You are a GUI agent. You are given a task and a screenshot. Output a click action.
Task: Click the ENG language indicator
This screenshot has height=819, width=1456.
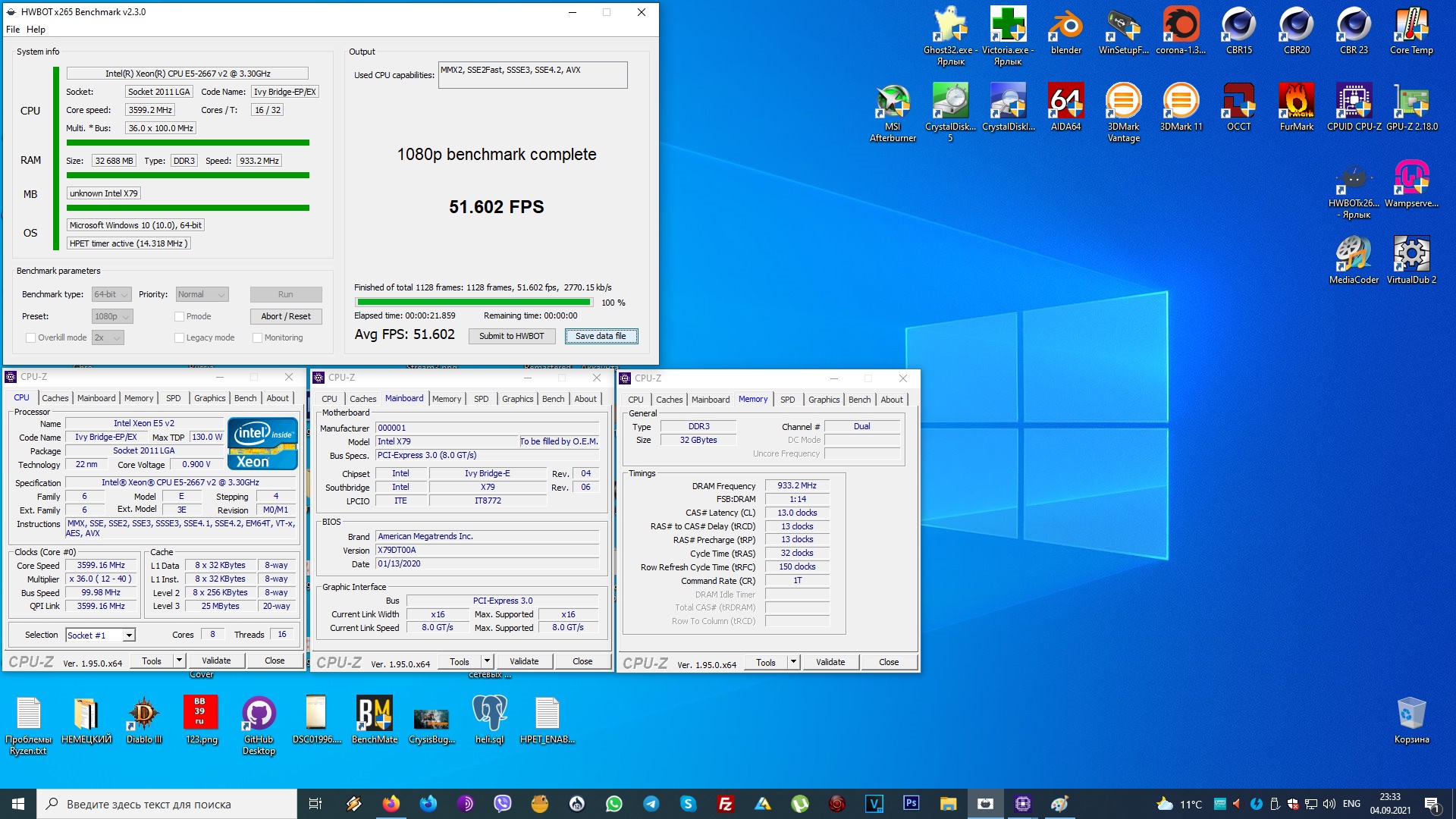(x=1351, y=804)
